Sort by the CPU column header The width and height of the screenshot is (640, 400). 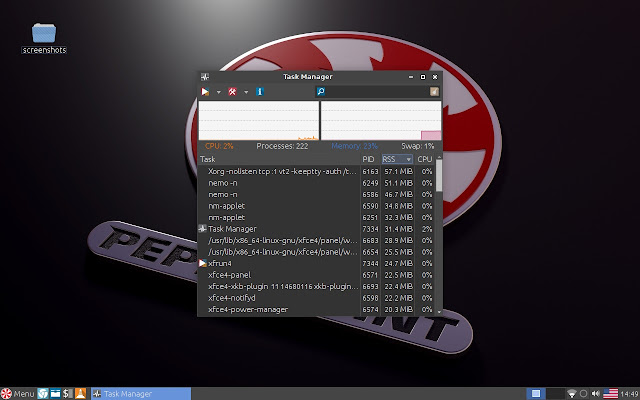coord(424,159)
